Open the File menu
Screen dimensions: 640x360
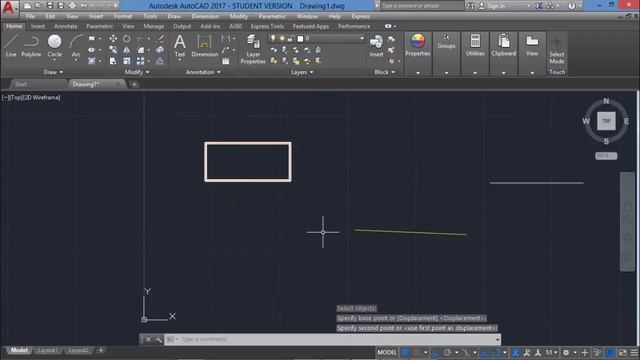point(30,16)
